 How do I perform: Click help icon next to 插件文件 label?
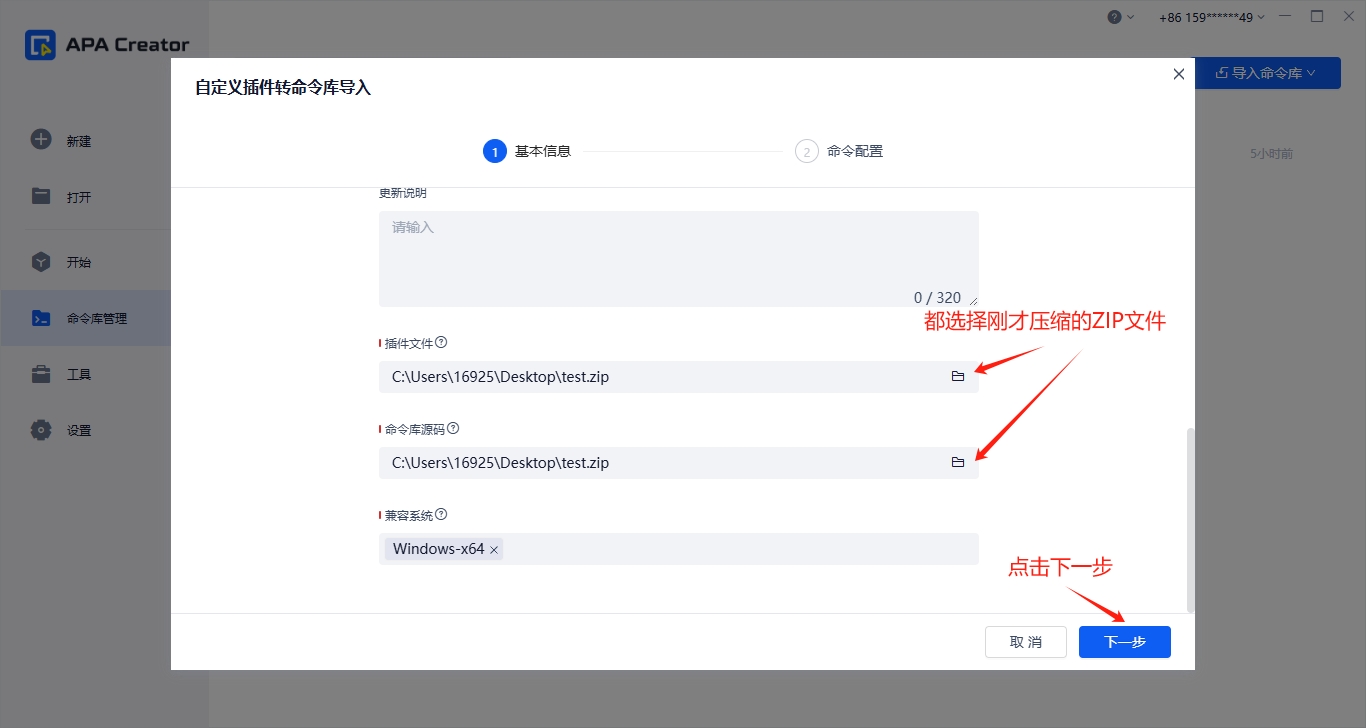point(441,342)
